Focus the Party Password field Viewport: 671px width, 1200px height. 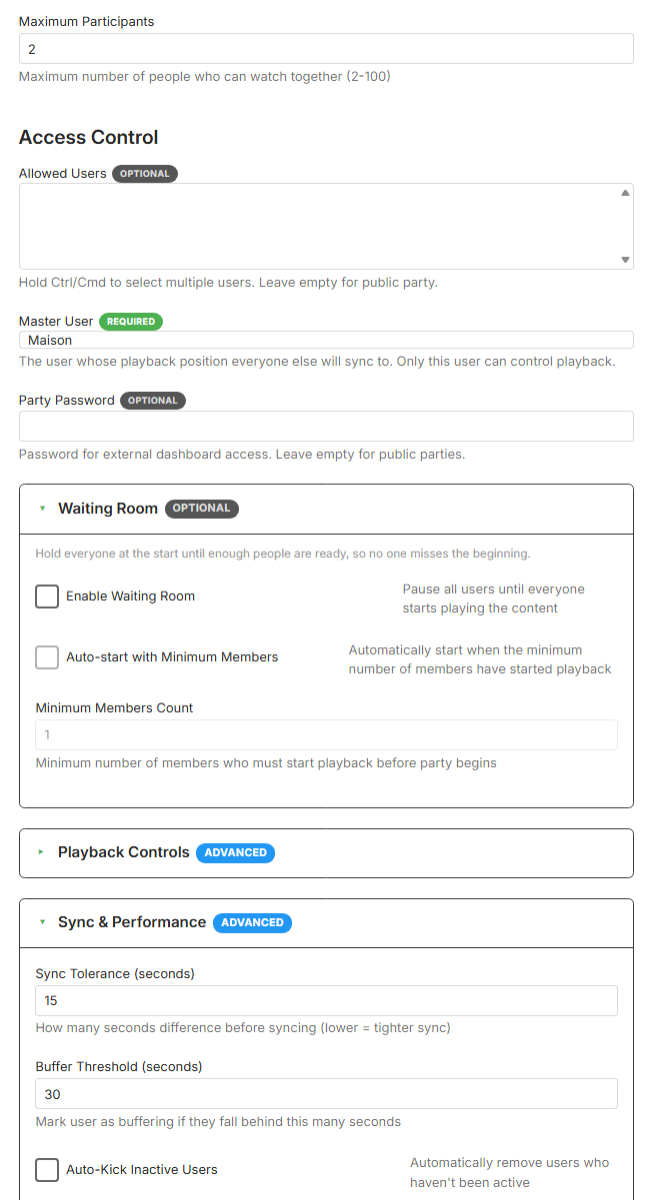[326, 426]
